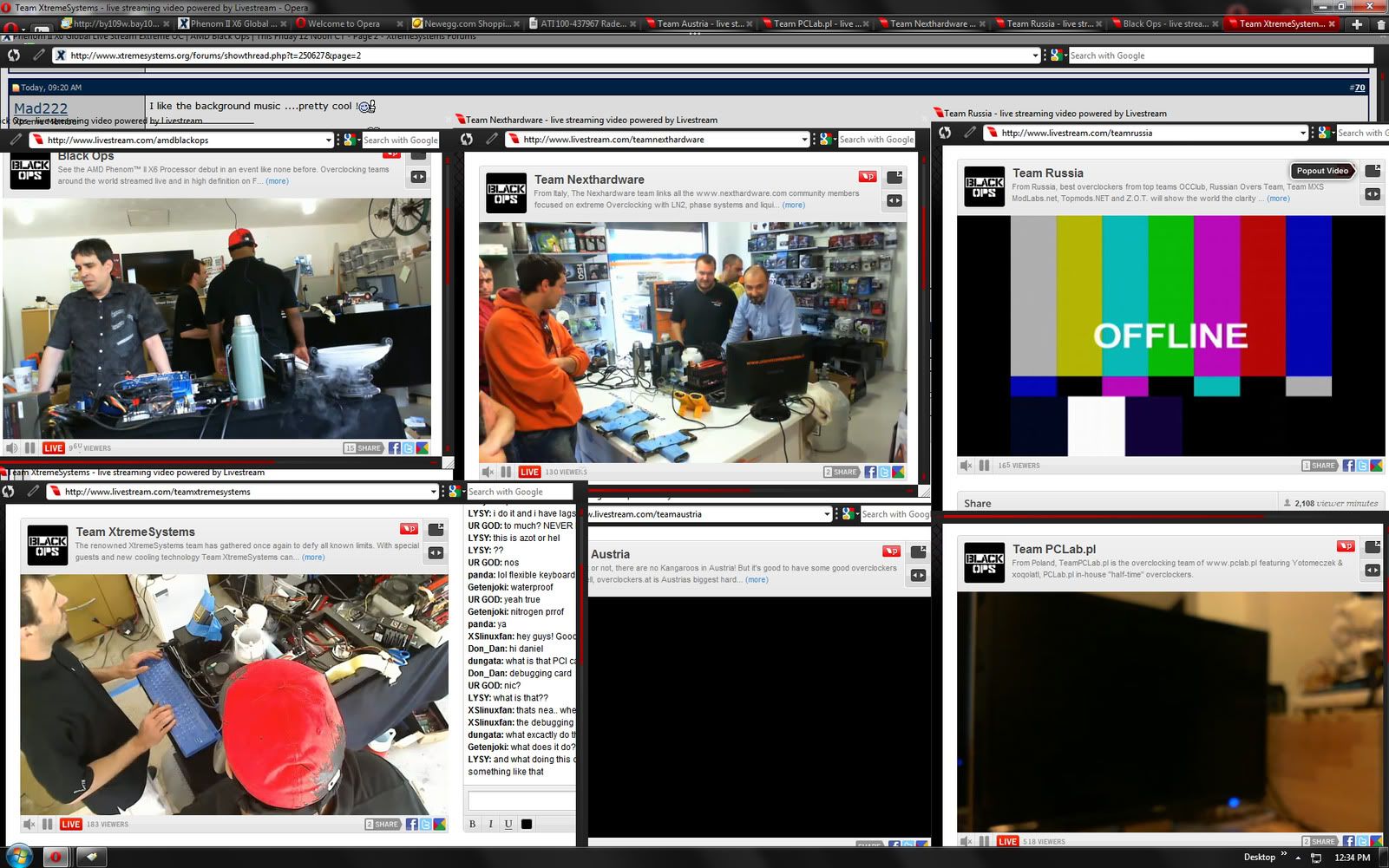Click Opera icon on the Windows taskbar
This screenshot has height=868, width=1389.
pyautogui.click(x=56, y=857)
